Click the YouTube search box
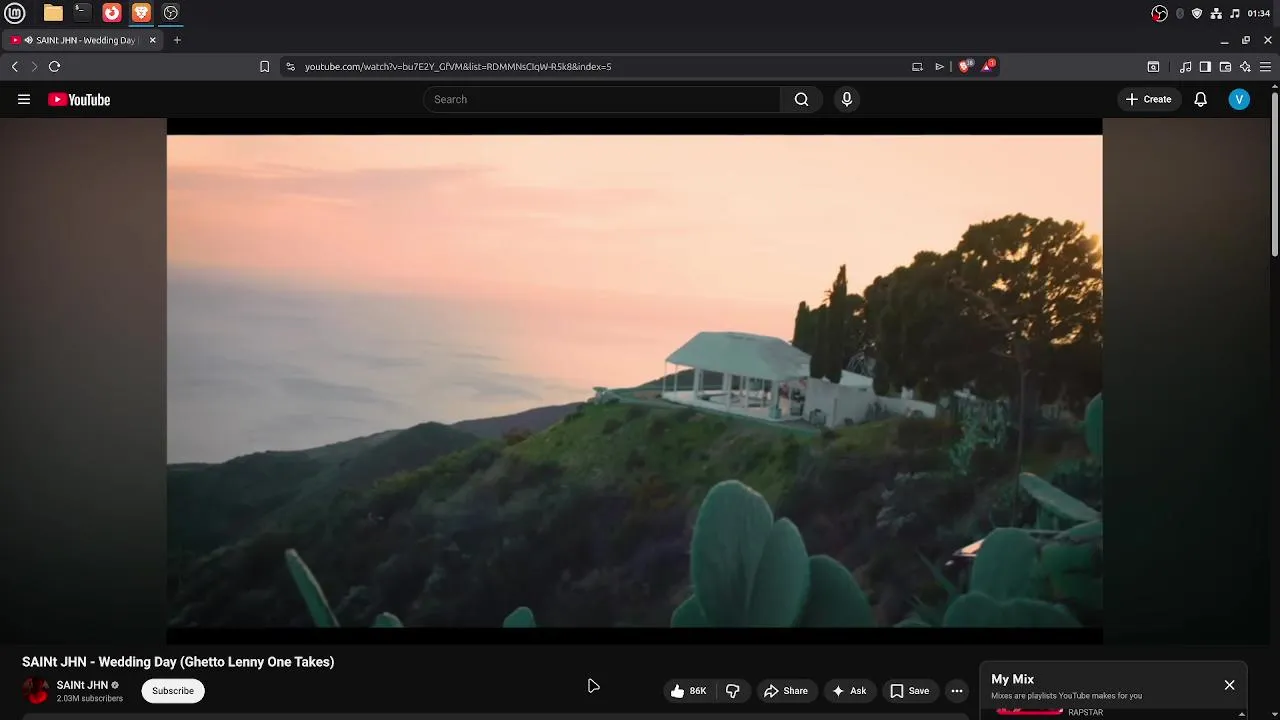Viewport: 1280px width, 720px height. 602,99
